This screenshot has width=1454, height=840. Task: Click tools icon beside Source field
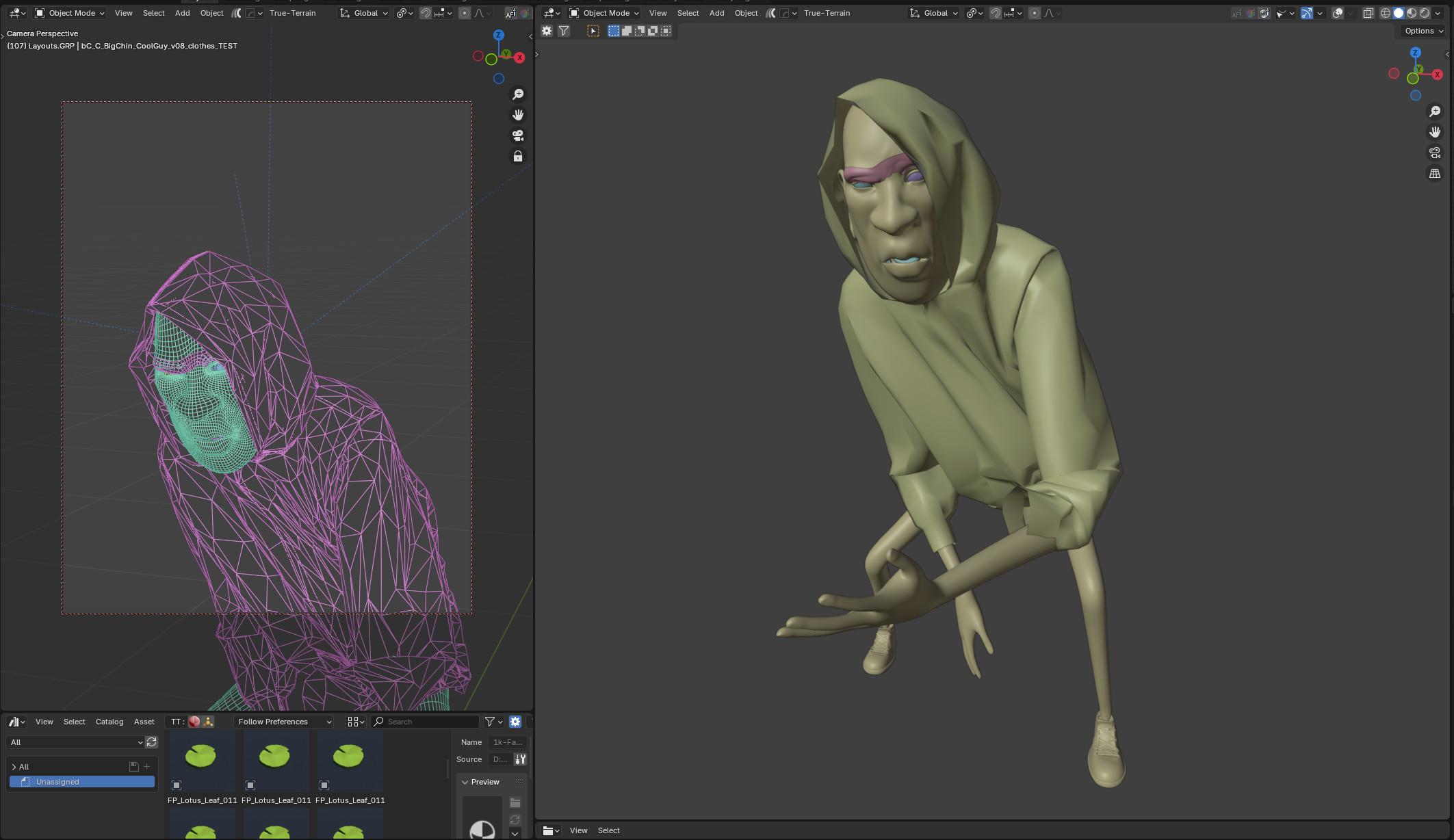(521, 759)
